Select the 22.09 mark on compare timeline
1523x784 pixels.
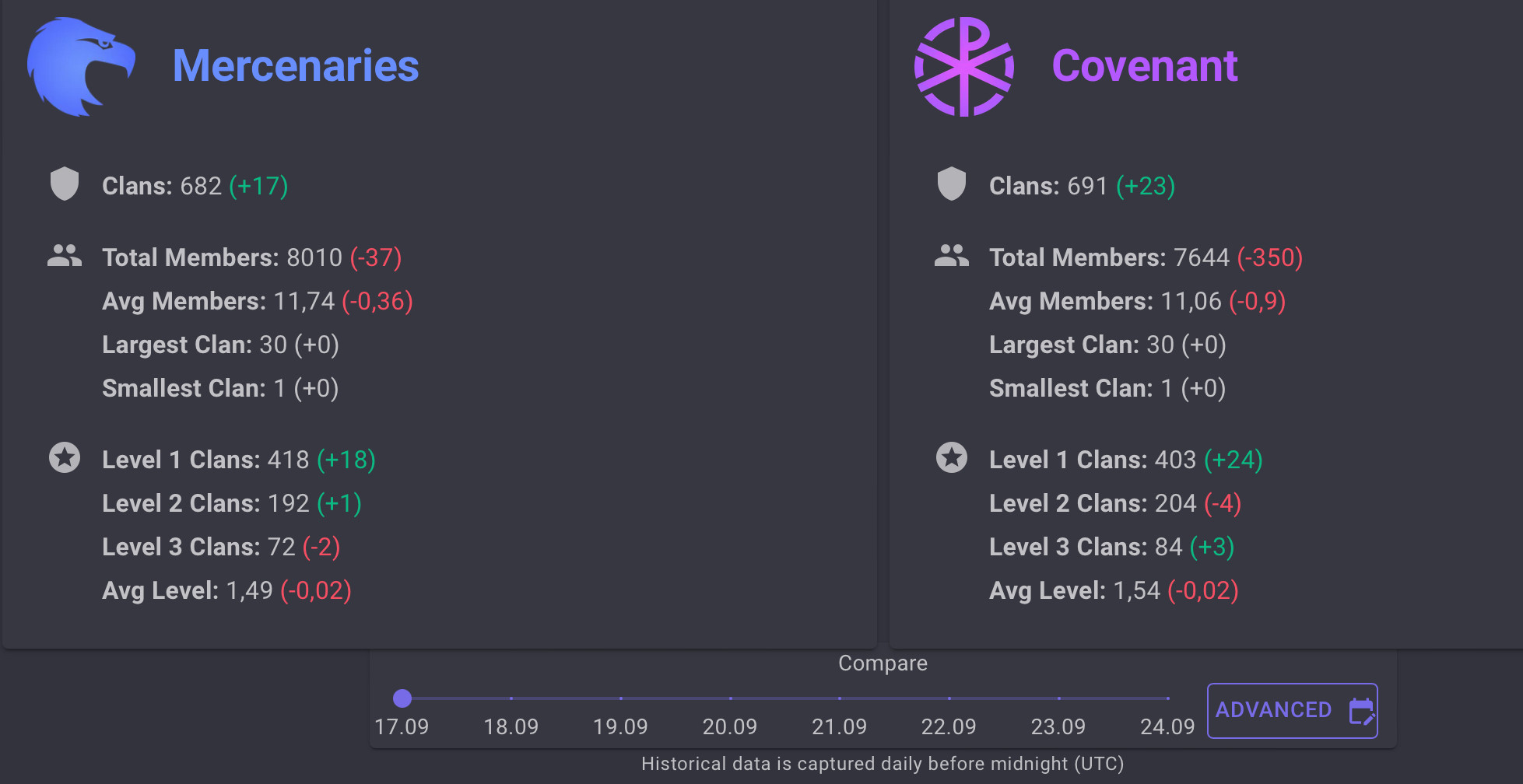949,698
